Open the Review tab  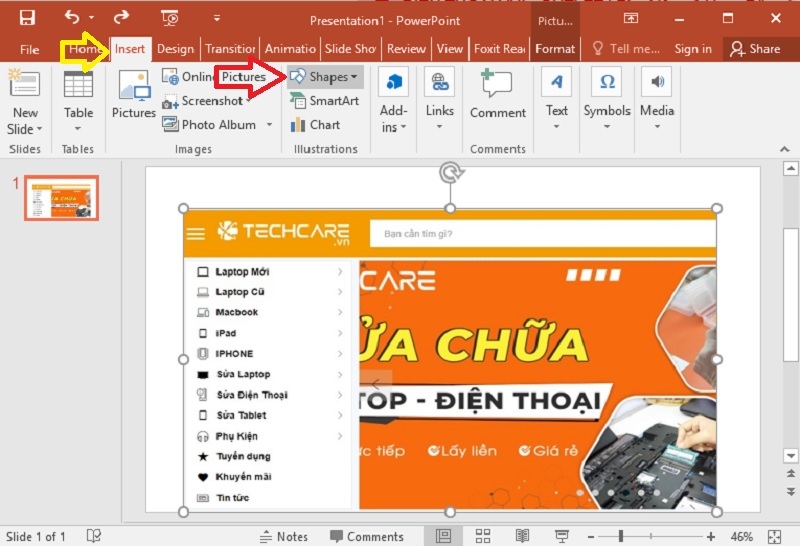(x=406, y=49)
